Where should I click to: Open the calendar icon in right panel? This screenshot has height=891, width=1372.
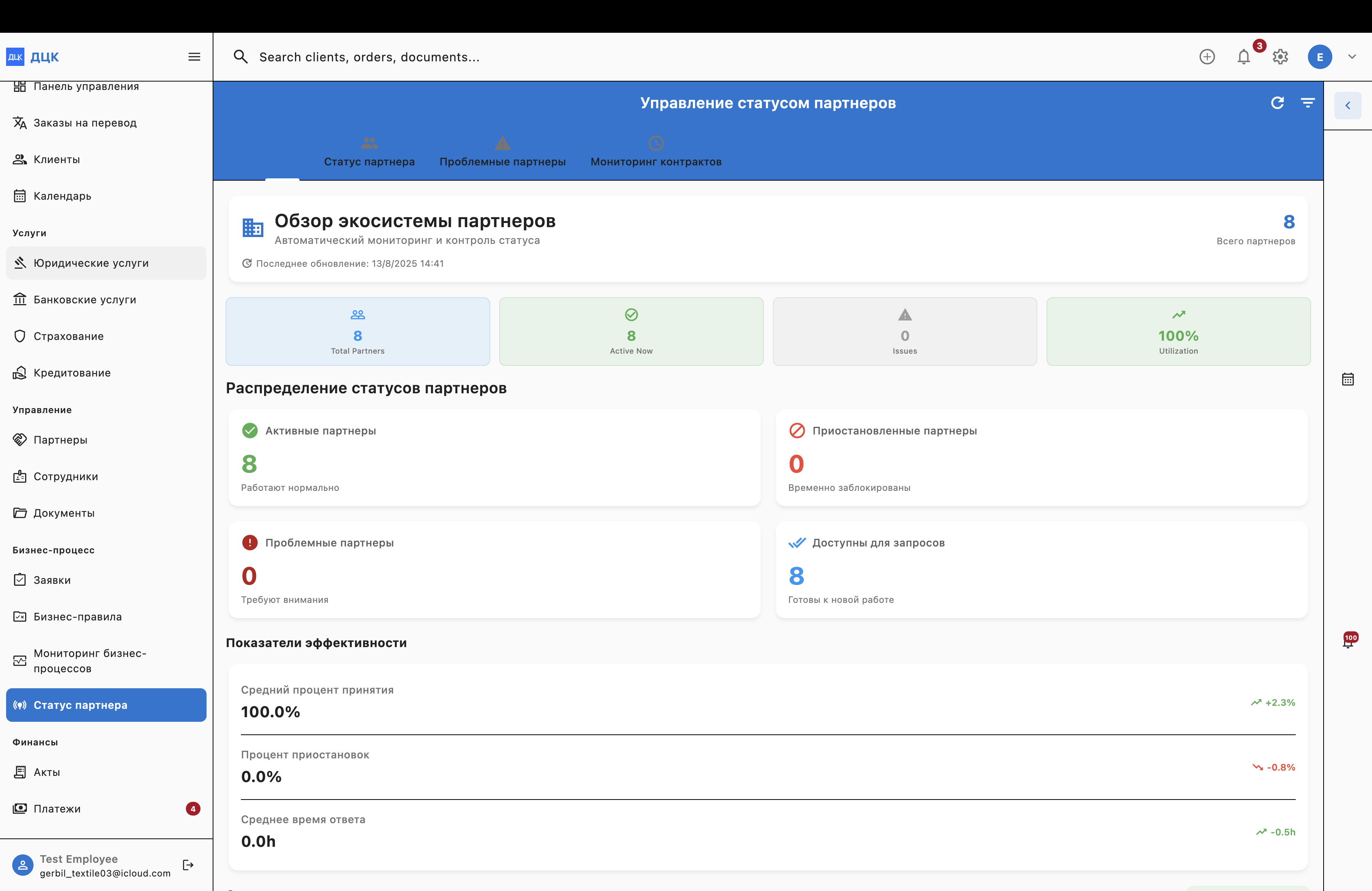point(1348,379)
